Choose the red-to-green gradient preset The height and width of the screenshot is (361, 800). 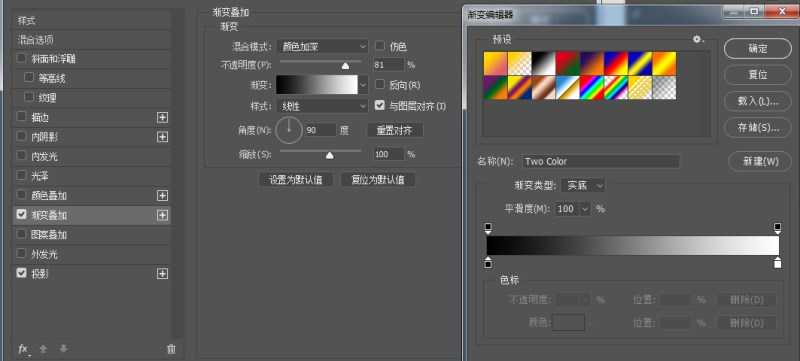[568, 63]
